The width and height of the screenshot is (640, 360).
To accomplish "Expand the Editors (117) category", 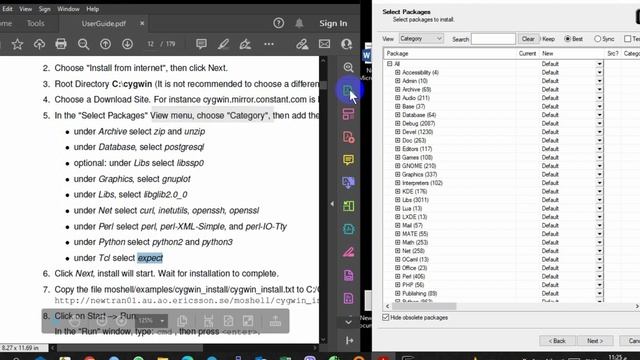I will tap(398, 149).
